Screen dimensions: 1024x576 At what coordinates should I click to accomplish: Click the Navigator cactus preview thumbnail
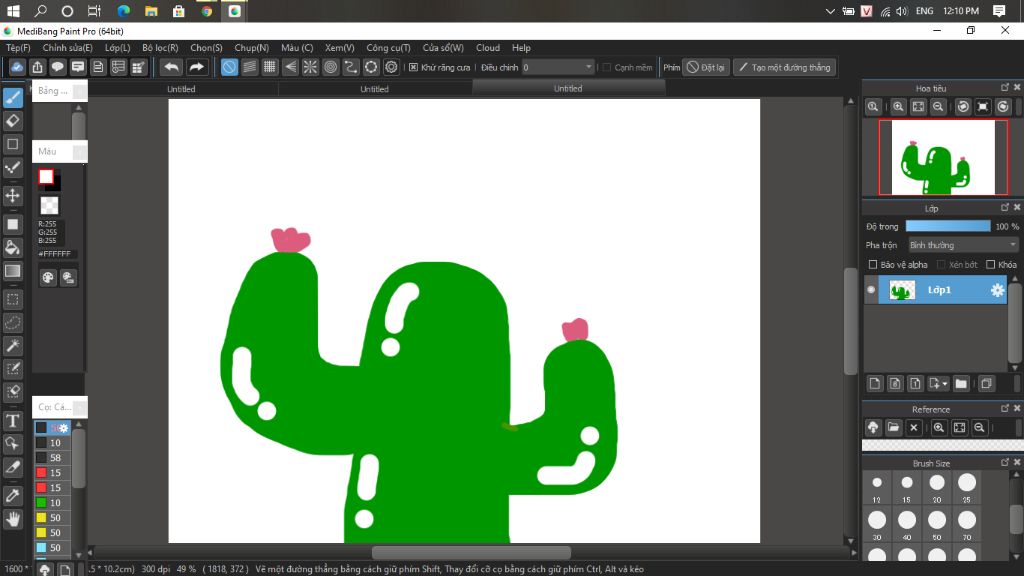tap(943, 157)
